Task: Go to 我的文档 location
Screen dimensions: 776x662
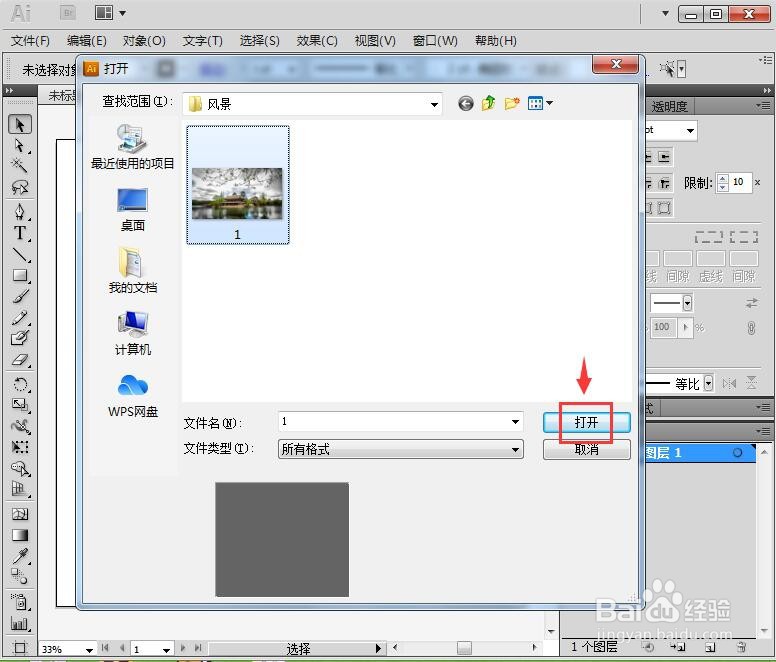Action: pos(132,271)
